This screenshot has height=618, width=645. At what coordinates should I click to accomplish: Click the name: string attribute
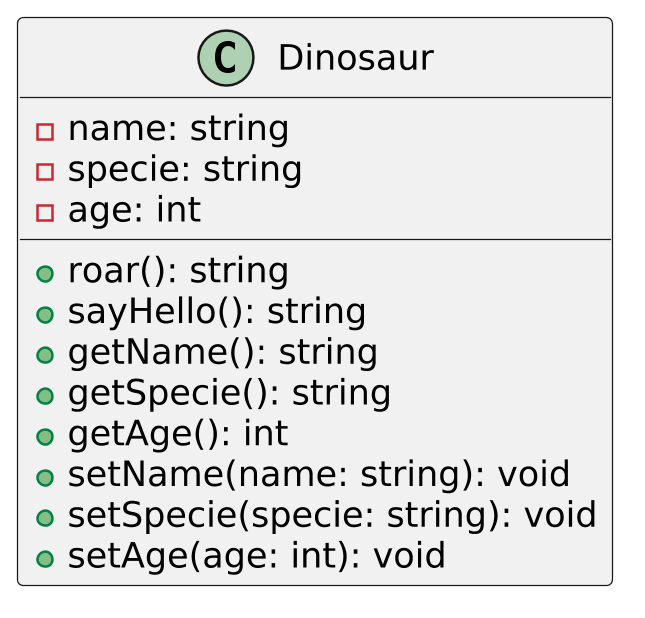[178, 130]
